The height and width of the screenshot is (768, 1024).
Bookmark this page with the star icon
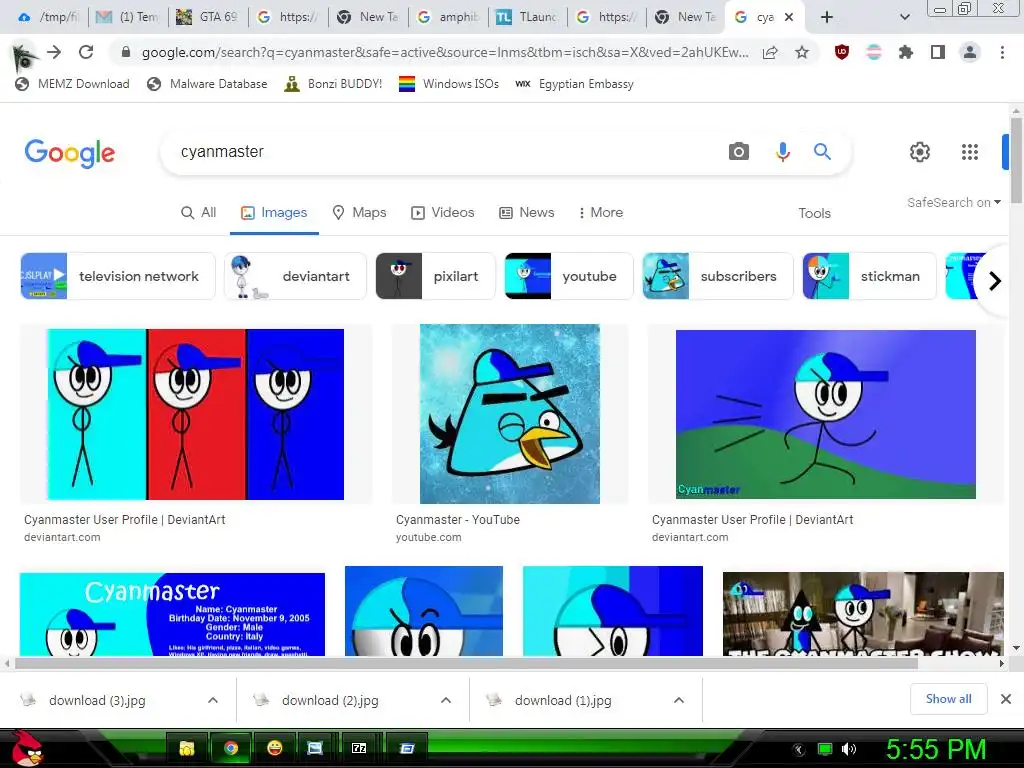[x=802, y=52]
